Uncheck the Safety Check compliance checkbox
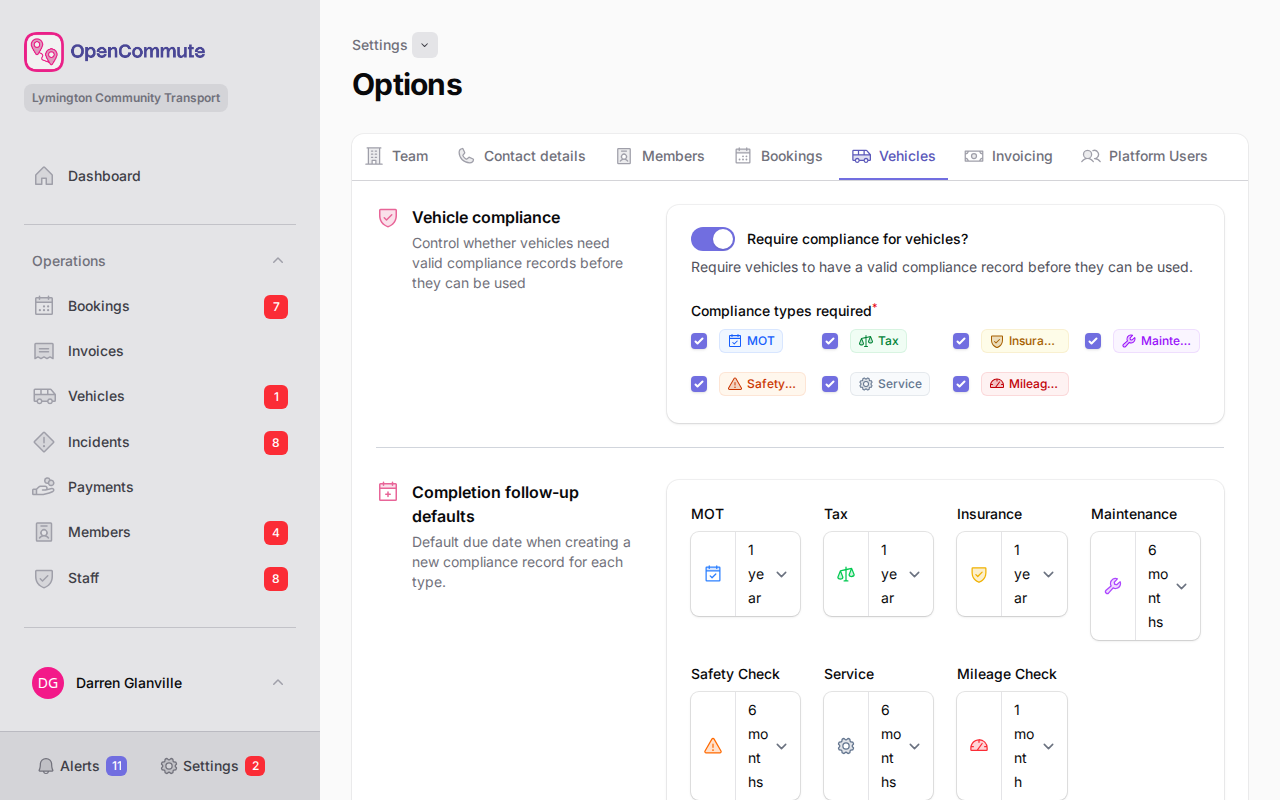 click(x=699, y=384)
